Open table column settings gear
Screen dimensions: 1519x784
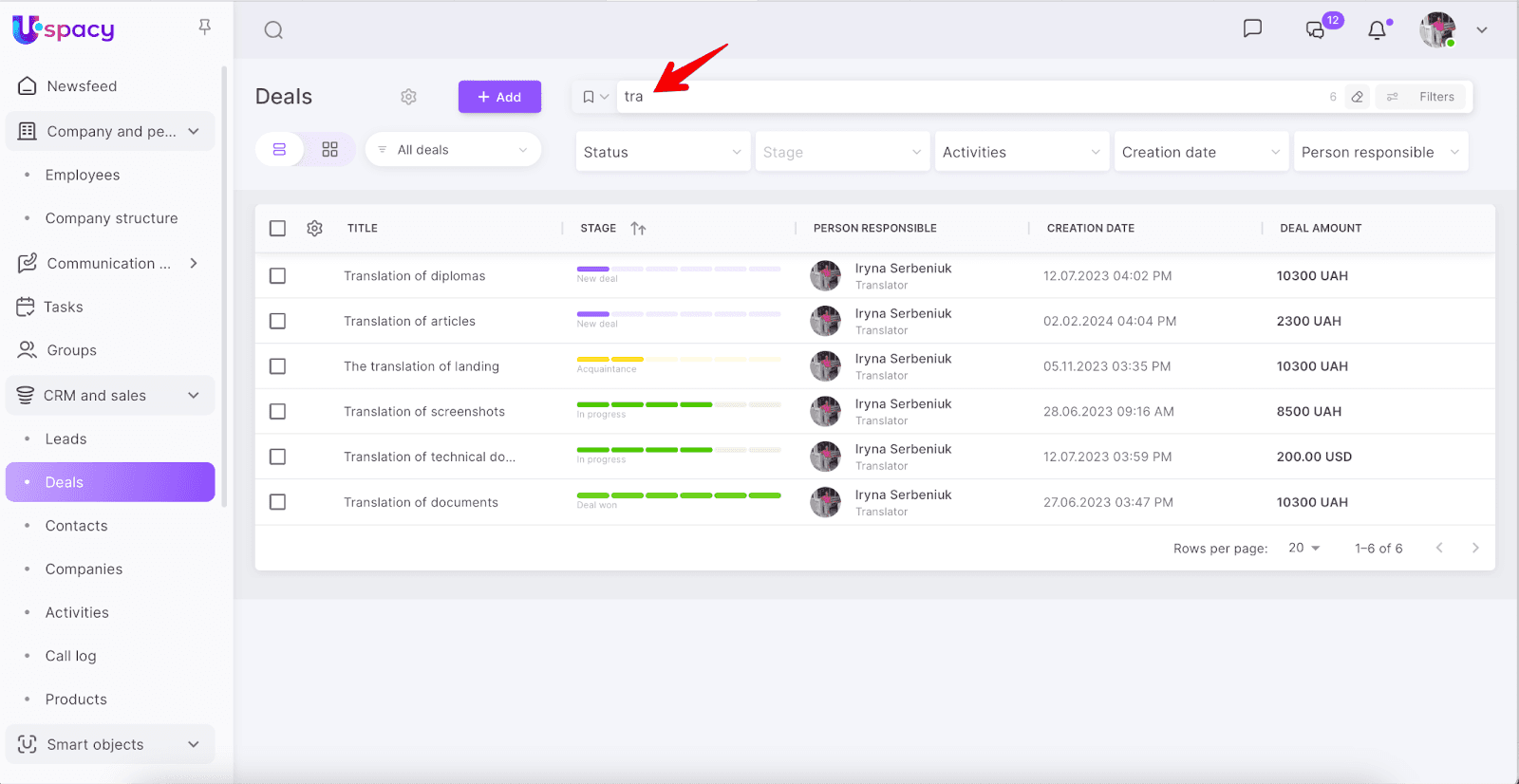point(314,229)
